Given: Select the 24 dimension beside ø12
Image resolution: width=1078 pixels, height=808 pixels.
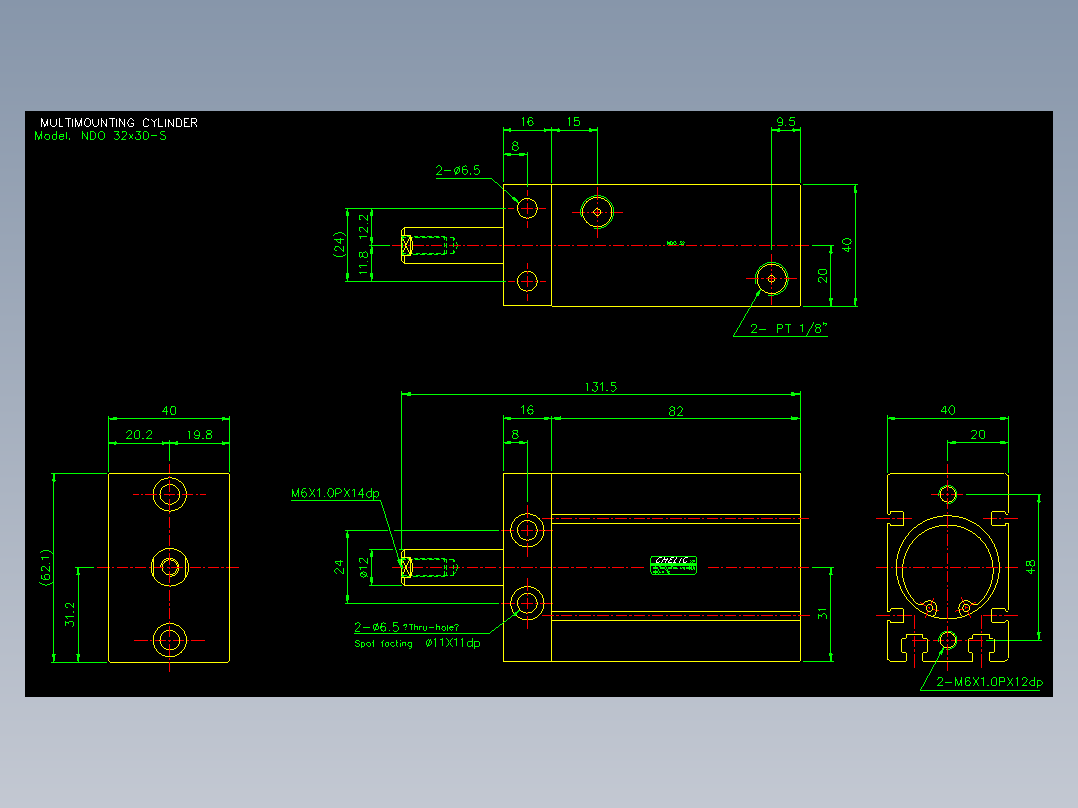Looking at the screenshot, I should click(339, 567).
